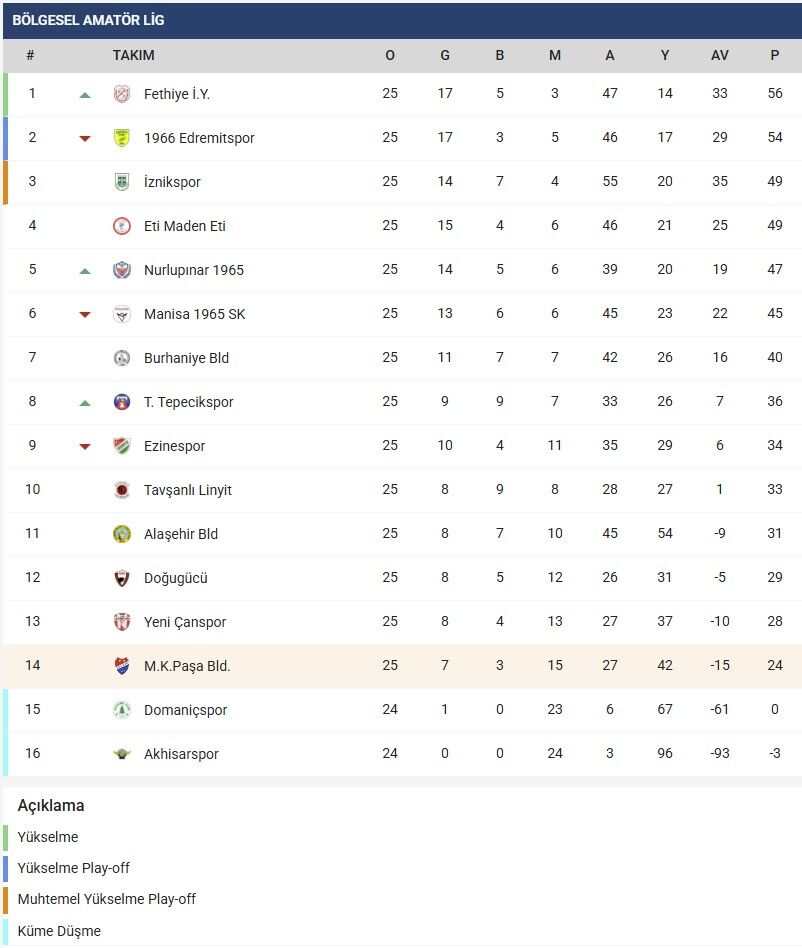Expand the Manisa 1965 SK position indicator
Image resolution: width=802 pixels, height=948 pixels.
tap(85, 314)
